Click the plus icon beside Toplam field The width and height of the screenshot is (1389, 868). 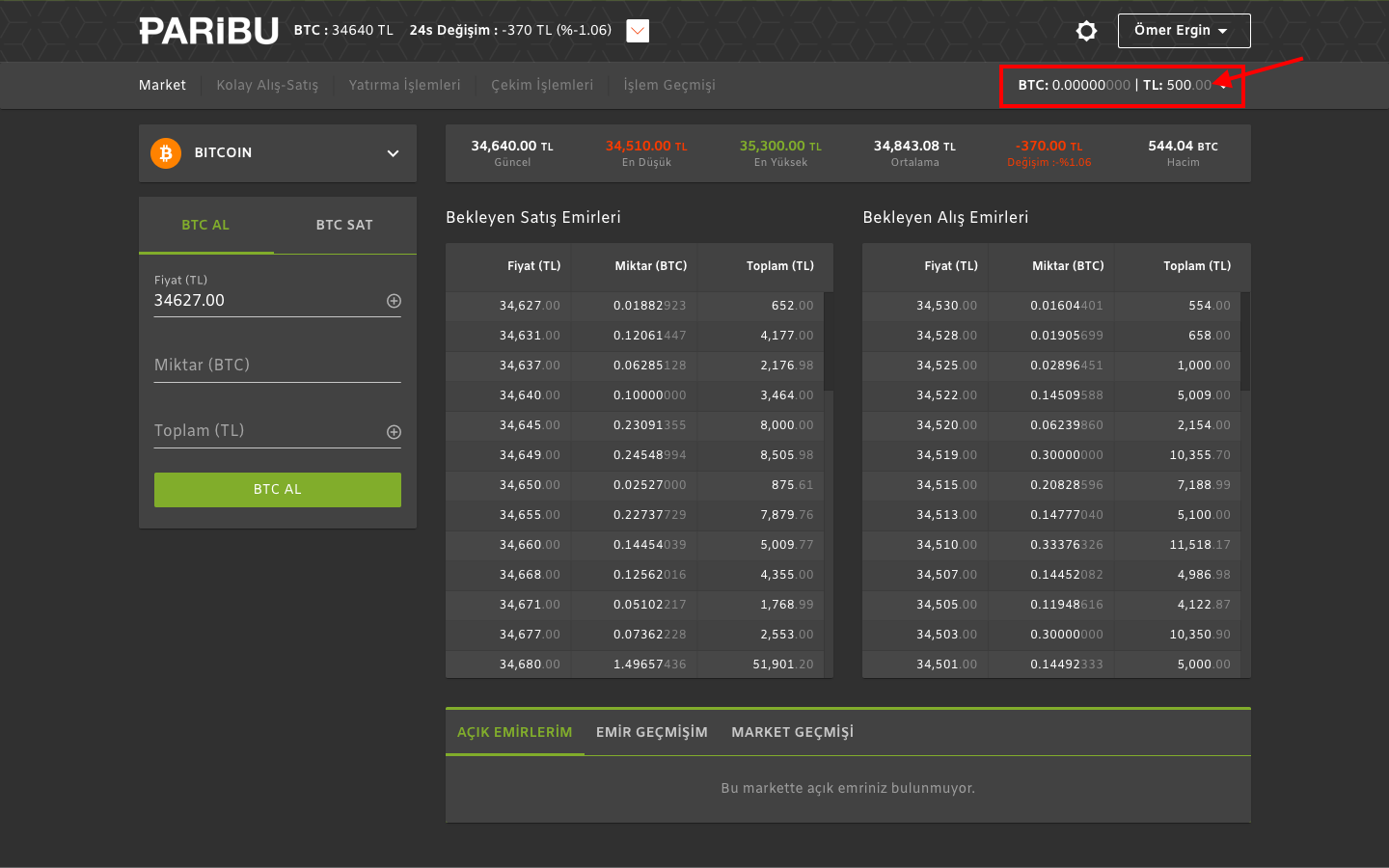point(394,432)
